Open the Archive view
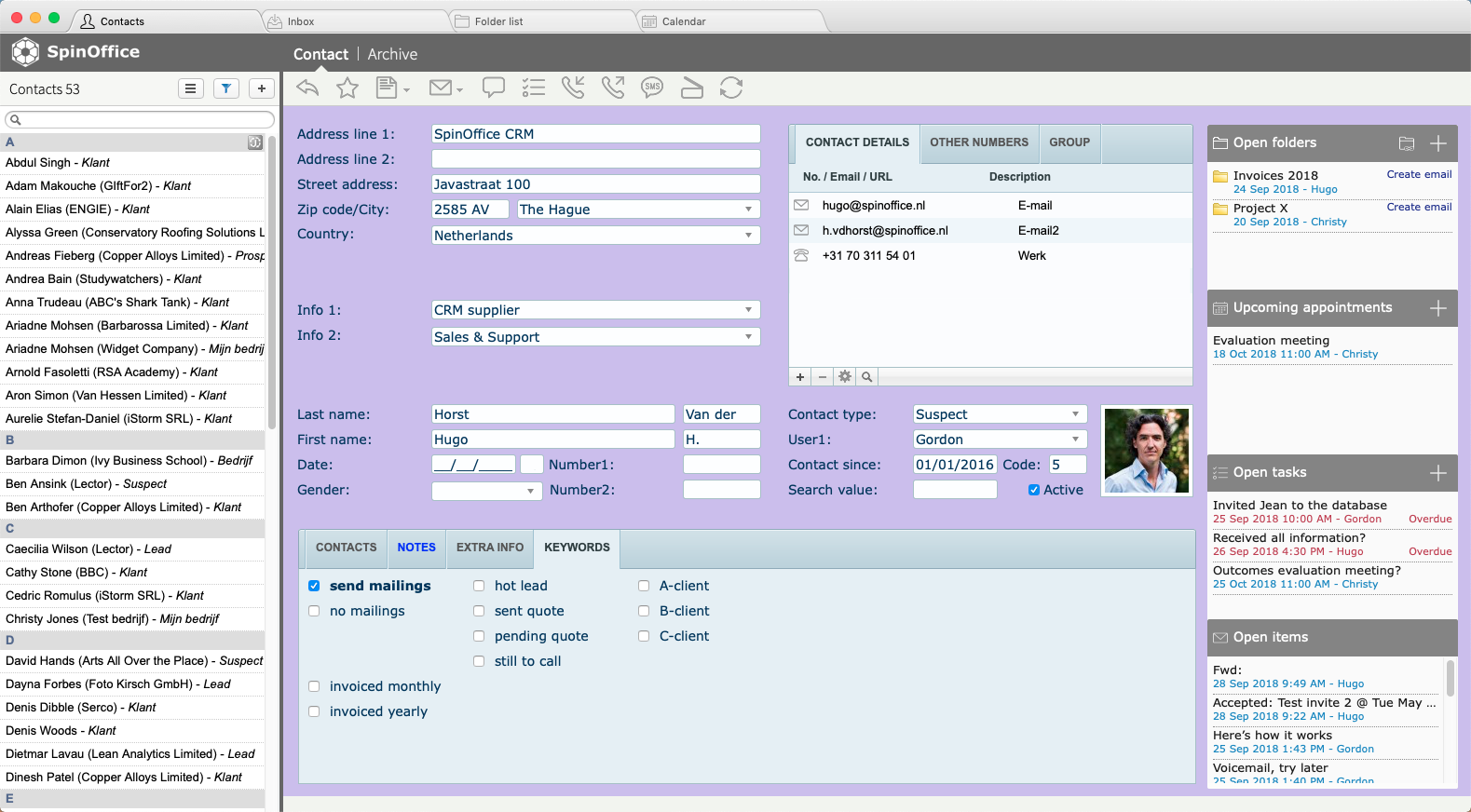 (392, 54)
